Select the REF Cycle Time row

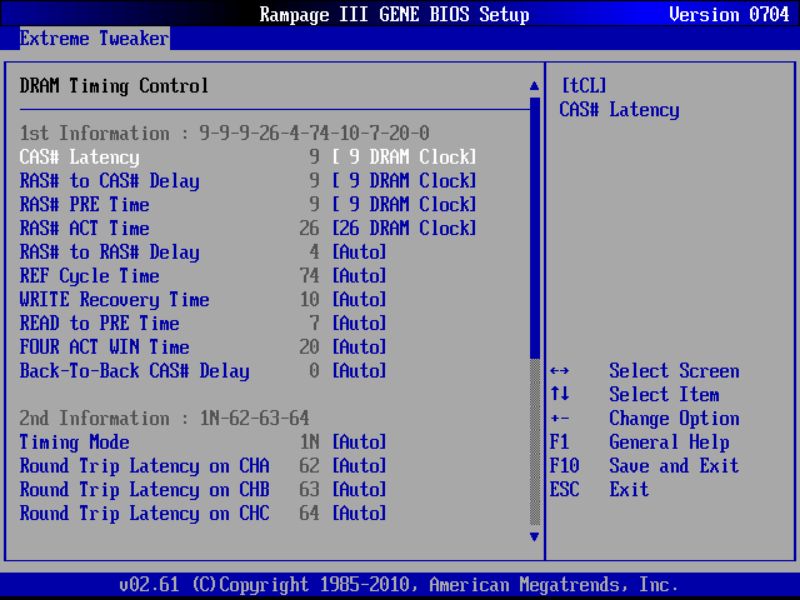tap(89, 276)
